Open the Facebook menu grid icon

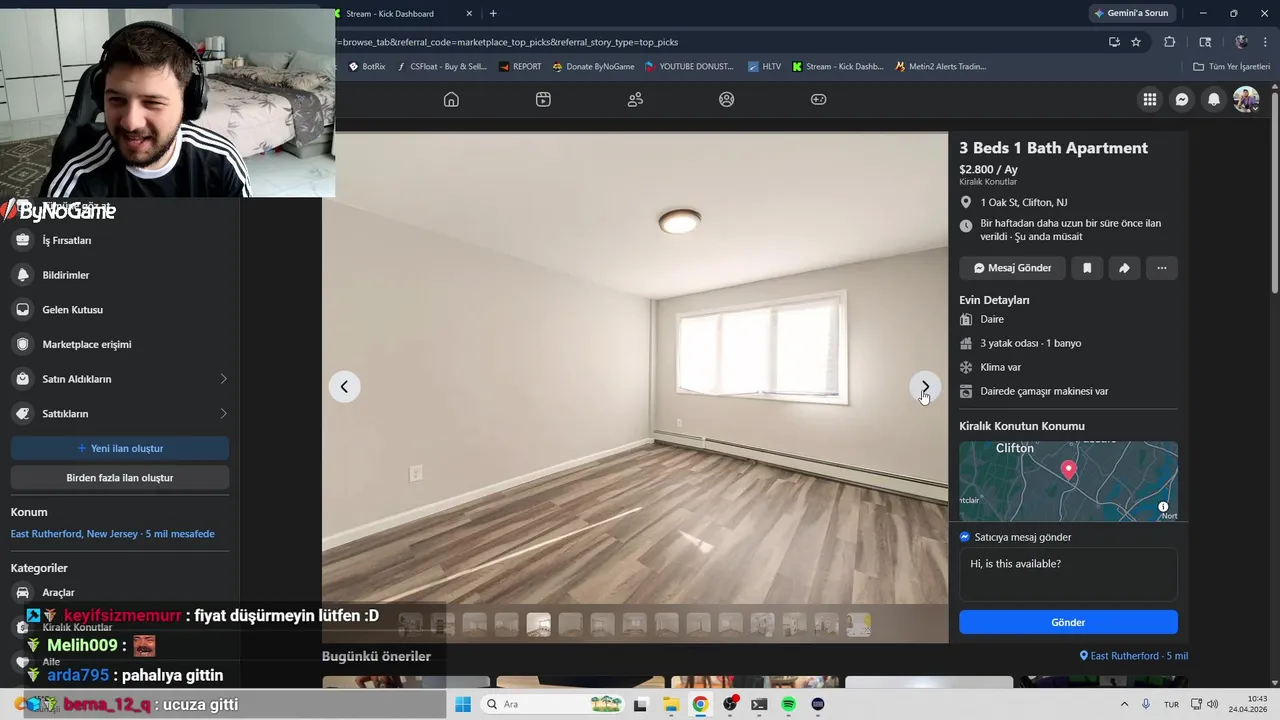pos(1150,99)
